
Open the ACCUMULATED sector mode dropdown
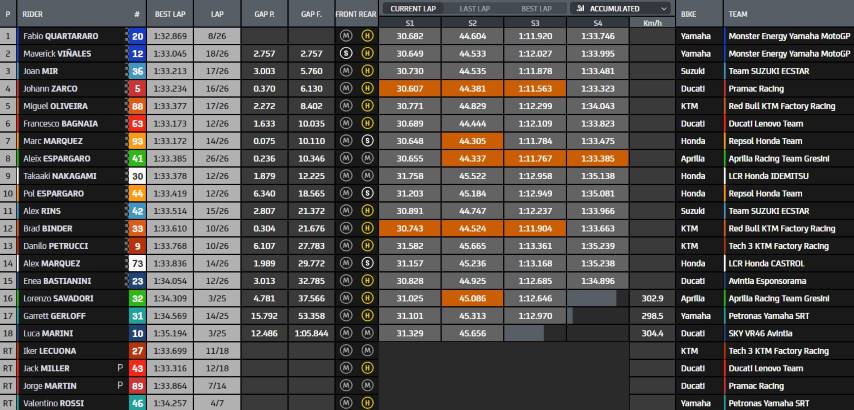point(620,9)
